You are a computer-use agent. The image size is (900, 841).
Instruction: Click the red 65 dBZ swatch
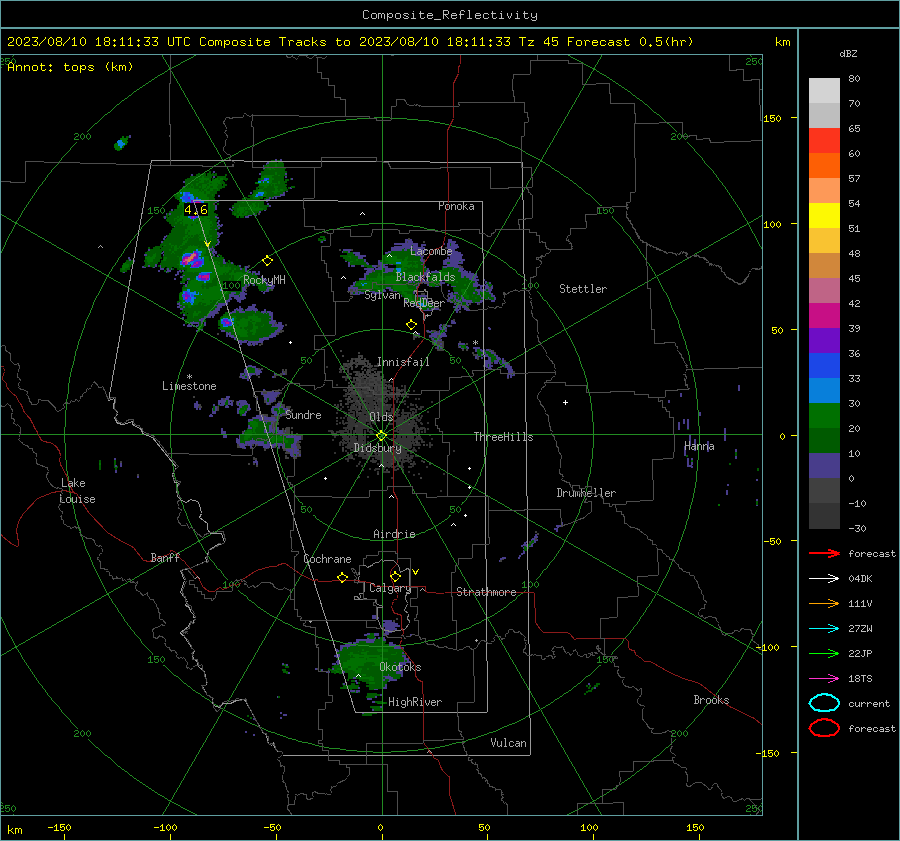click(x=824, y=141)
